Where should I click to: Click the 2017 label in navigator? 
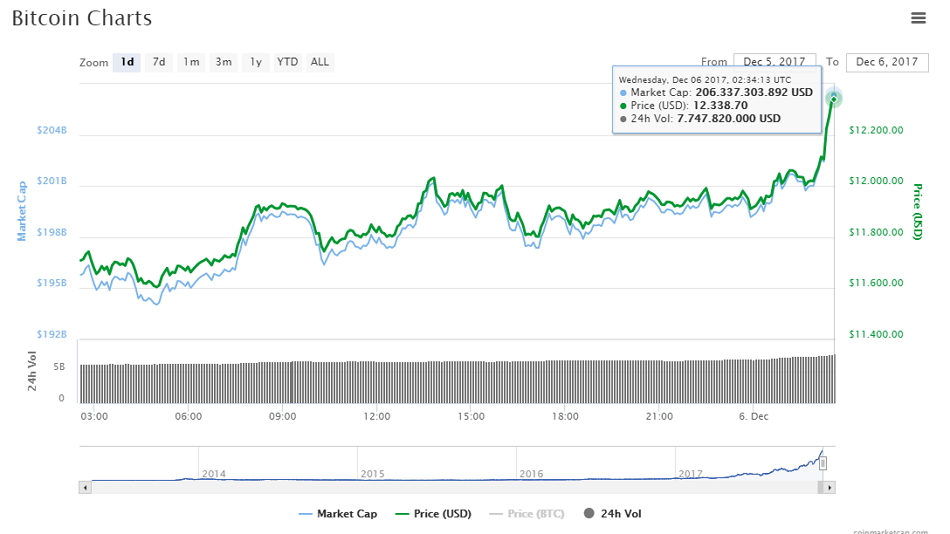tap(690, 473)
